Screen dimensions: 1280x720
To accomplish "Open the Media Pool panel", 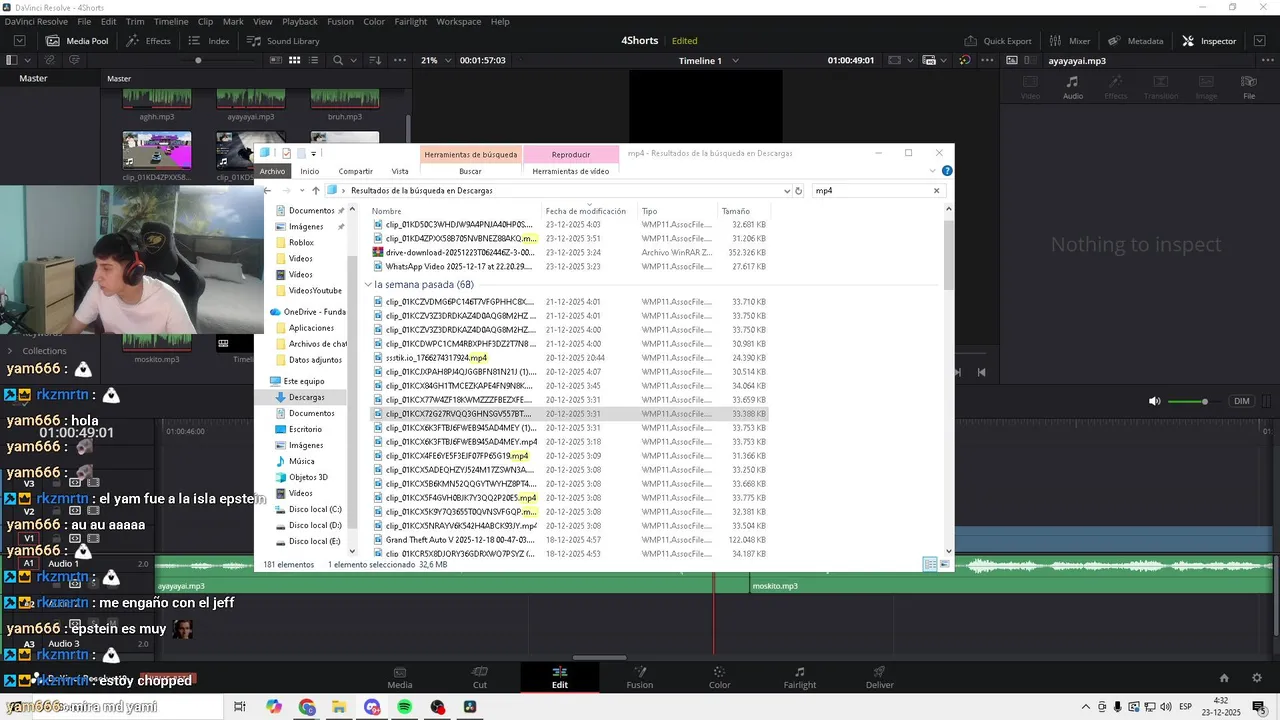I will (77, 41).
